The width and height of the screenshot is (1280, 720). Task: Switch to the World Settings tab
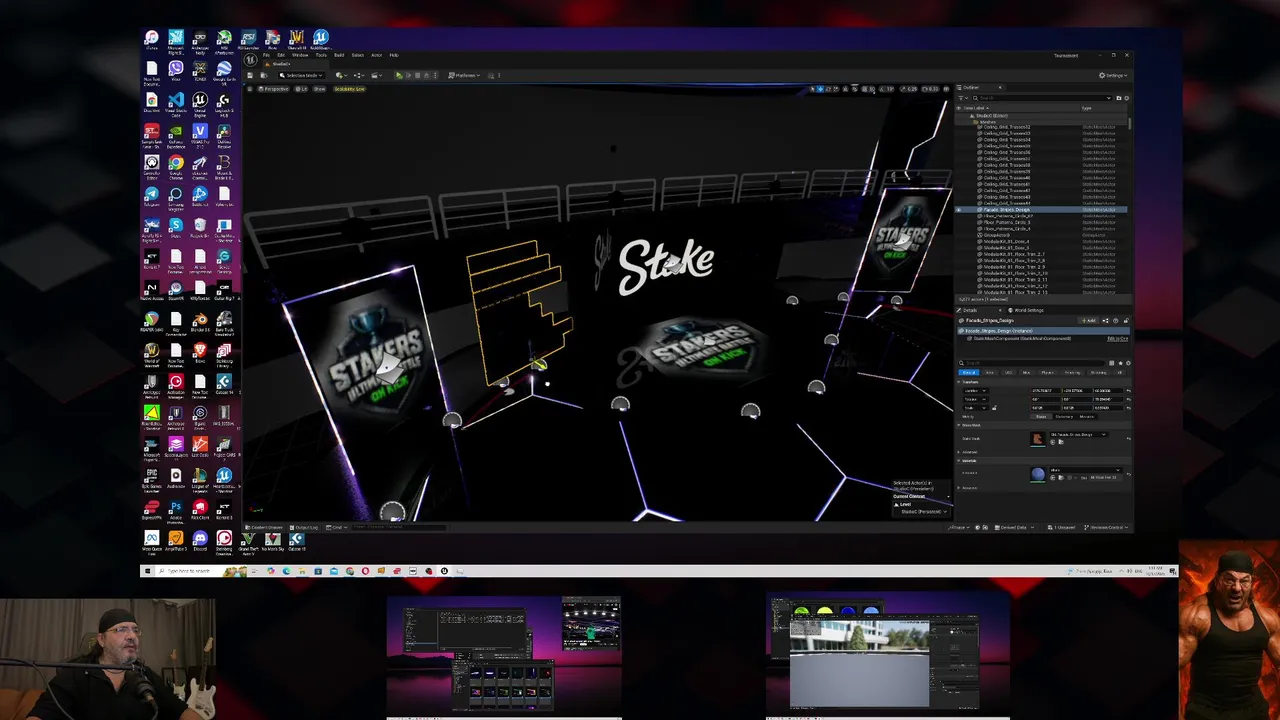tap(1028, 310)
